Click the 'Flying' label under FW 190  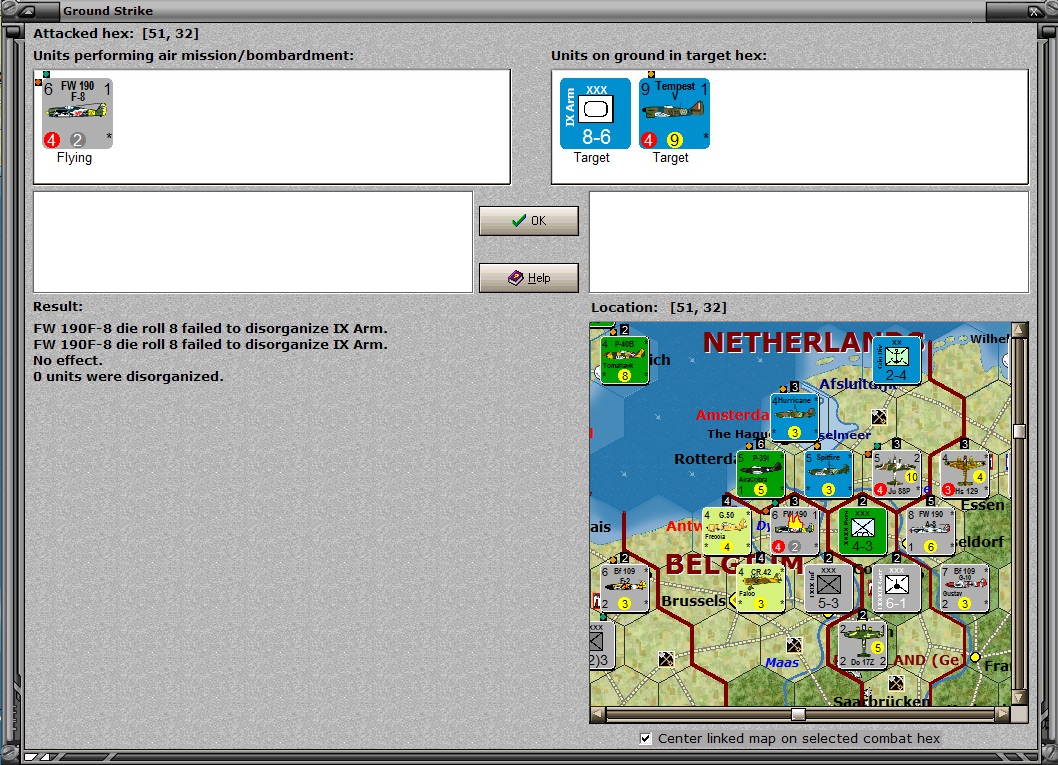[x=74, y=158]
